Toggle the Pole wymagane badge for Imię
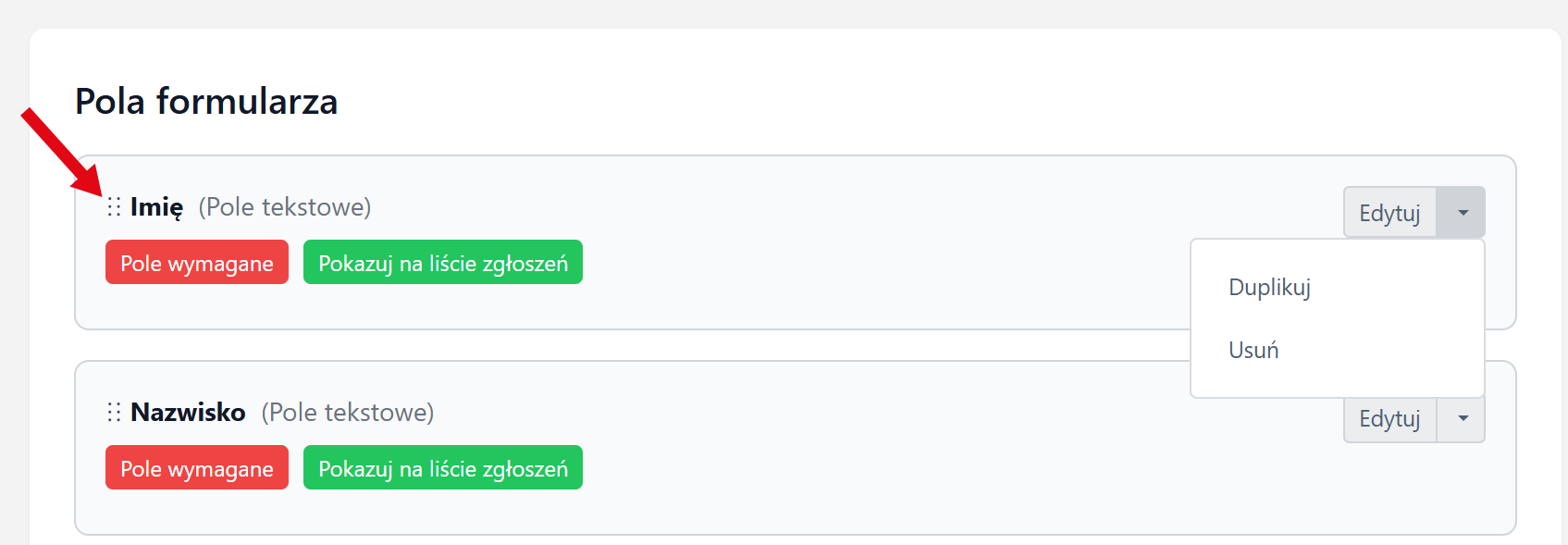The image size is (1568, 545). point(197,263)
